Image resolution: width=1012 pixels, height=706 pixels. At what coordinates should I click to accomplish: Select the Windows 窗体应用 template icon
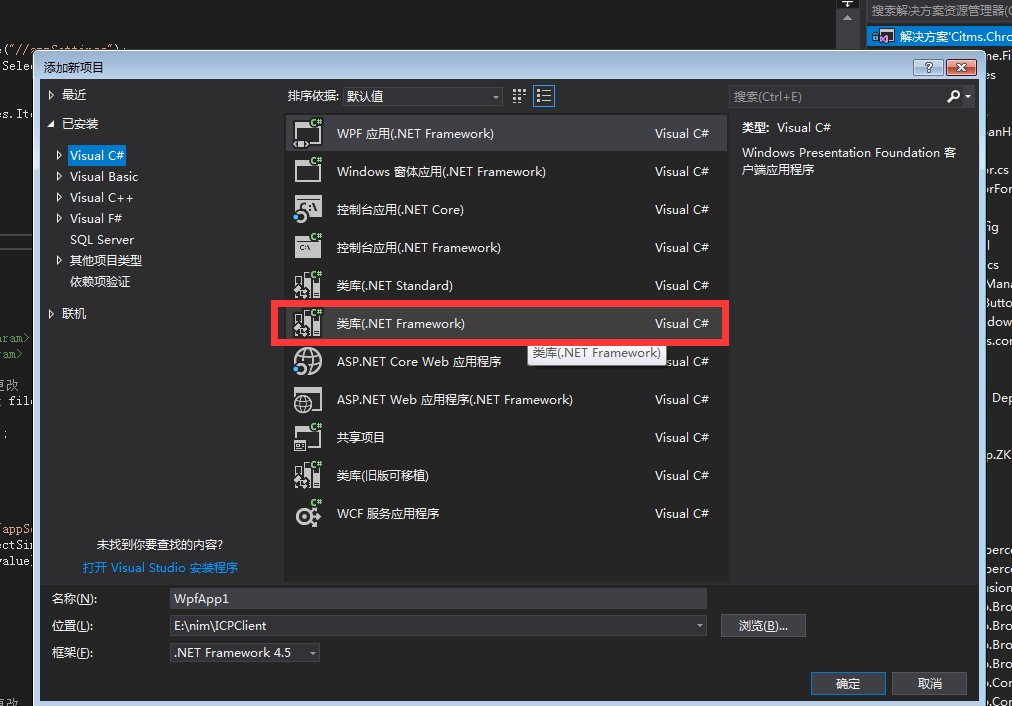click(x=308, y=171)
